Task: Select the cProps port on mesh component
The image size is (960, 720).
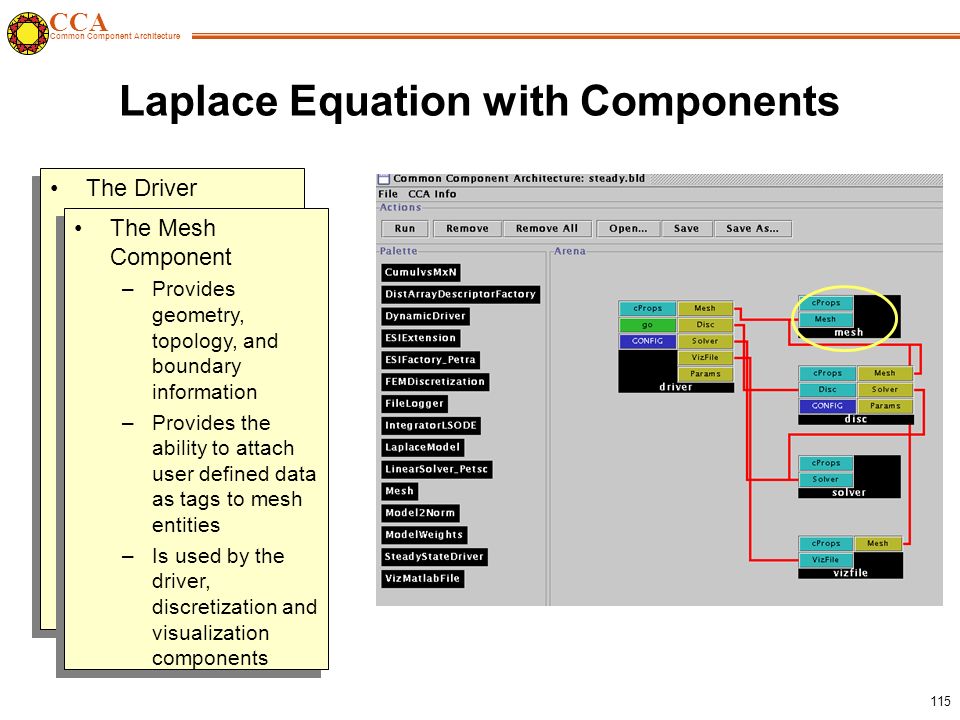Action: (x=826, y=303)
